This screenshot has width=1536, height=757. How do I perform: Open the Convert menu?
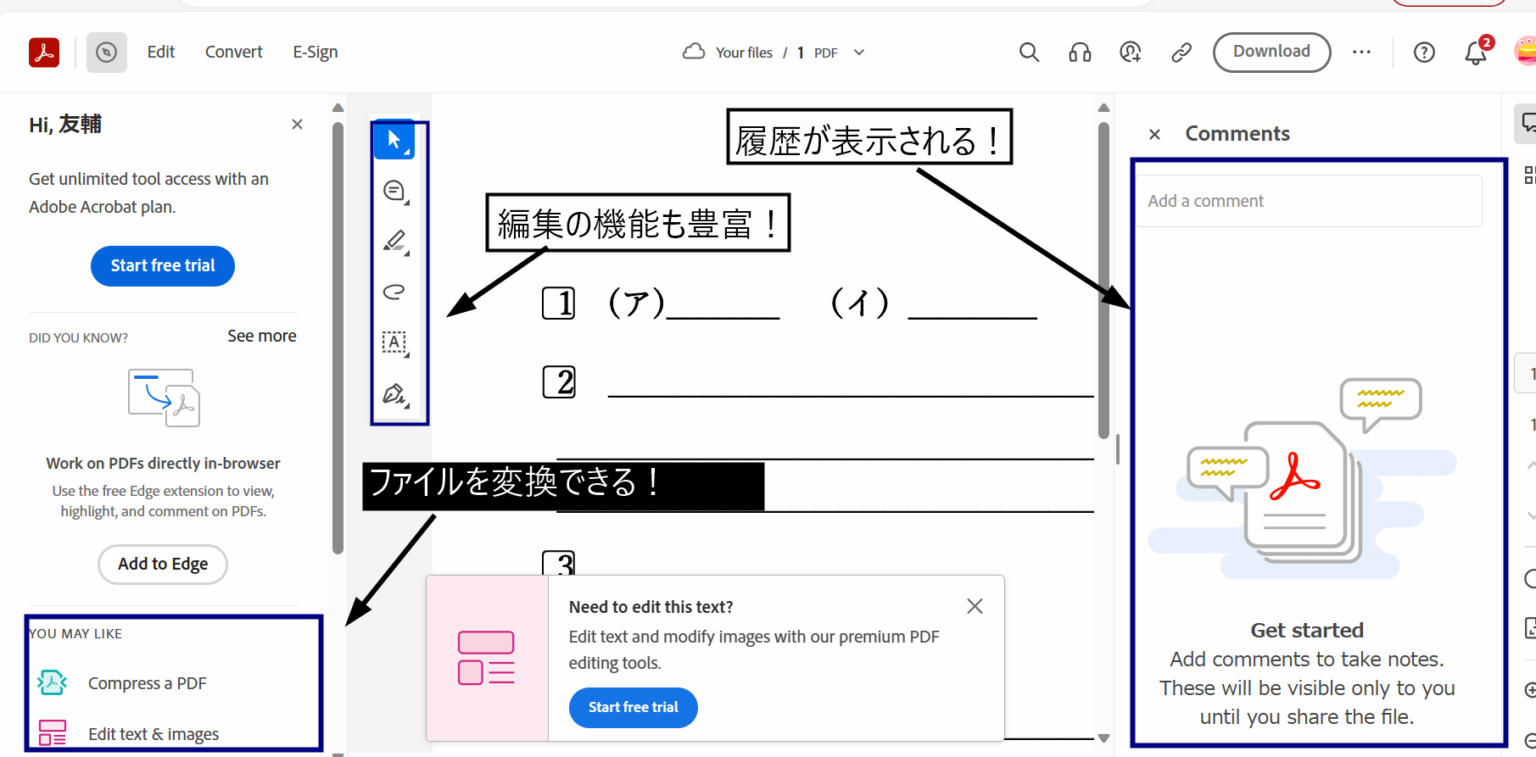pyautogui.click(x=234, y=52)
